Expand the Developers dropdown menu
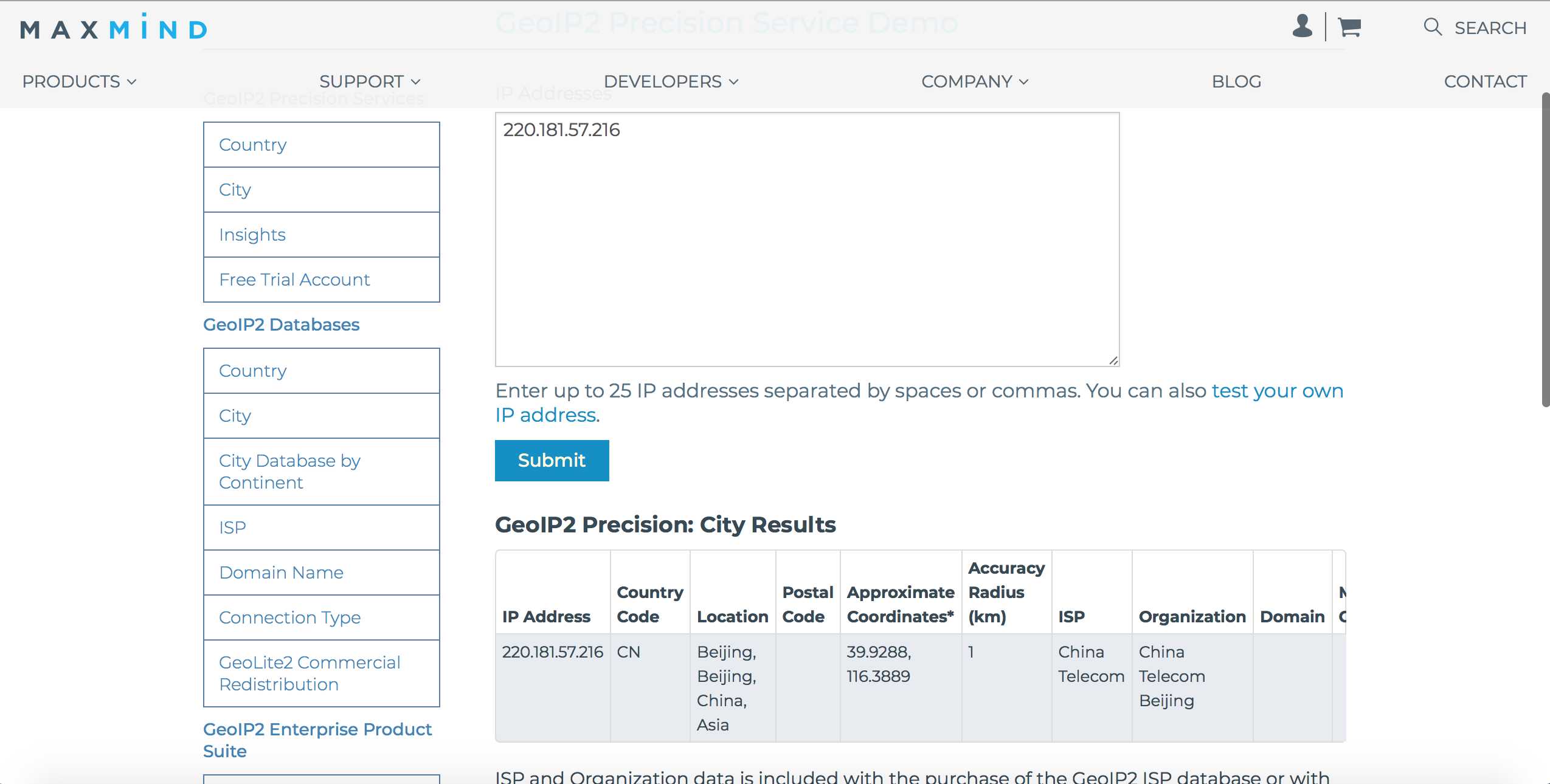The height and width of the screenshot is (784, 1550). (x=671, y=81)
